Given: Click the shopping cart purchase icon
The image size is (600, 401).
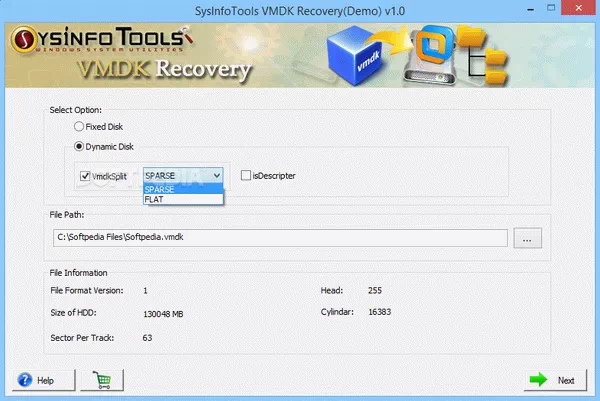Looking at the screenshot, I should tap(102, 380).
